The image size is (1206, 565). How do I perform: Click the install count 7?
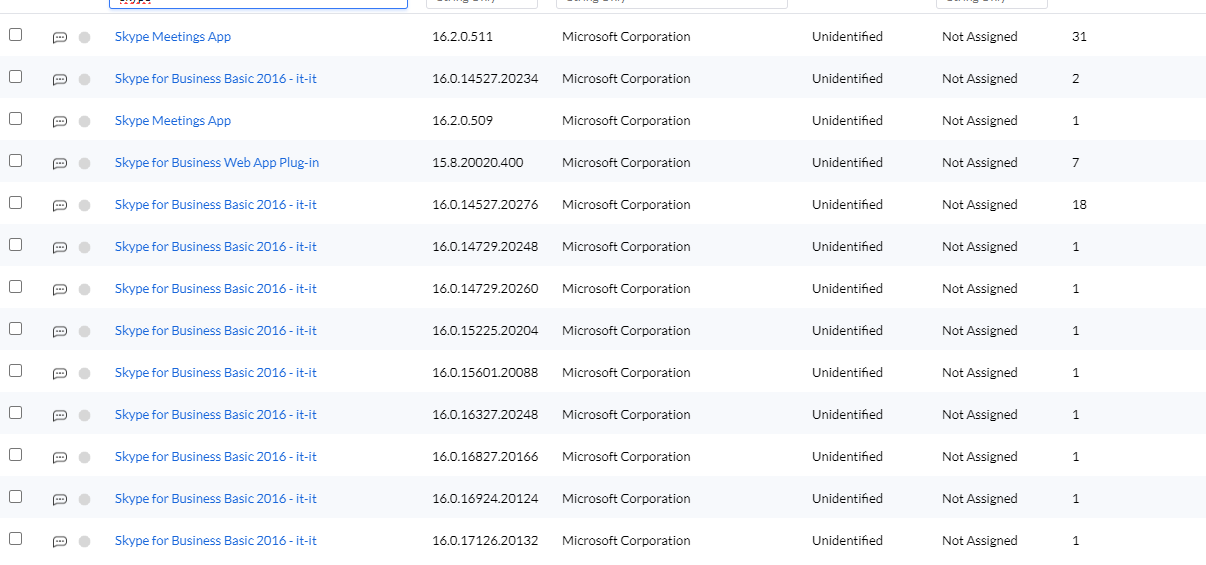(1076, 163)
